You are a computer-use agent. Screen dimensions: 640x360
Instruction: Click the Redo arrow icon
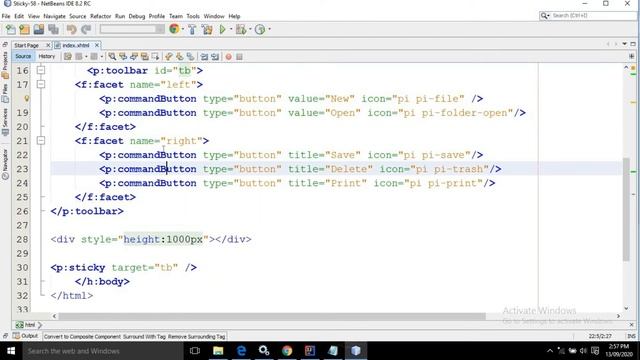86,29
